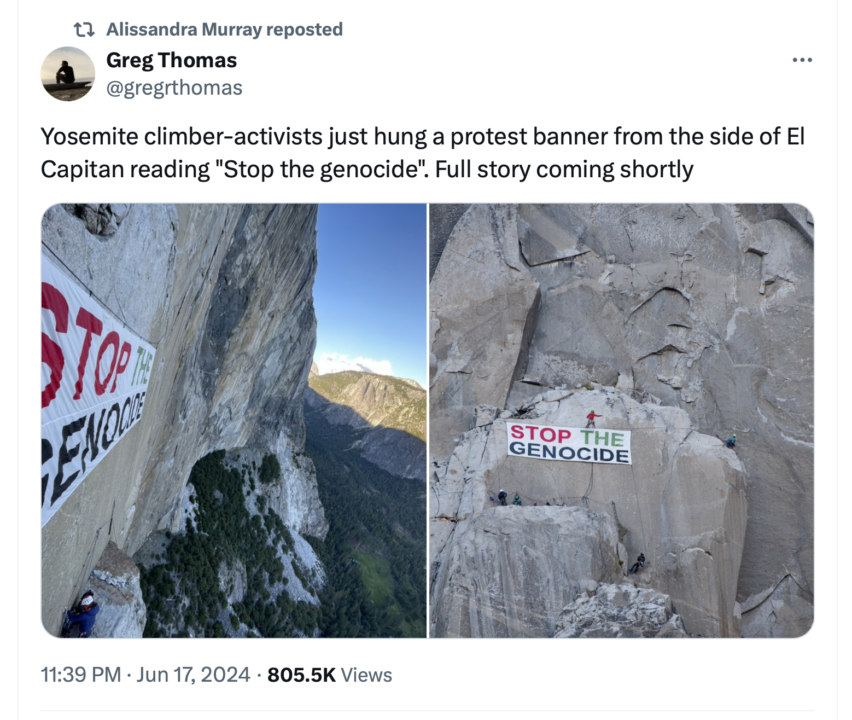Image resolution: width=852 pixels, height=720 pixels.
Task: Click the repost icon above the tweet
Action: pos(87,30)
